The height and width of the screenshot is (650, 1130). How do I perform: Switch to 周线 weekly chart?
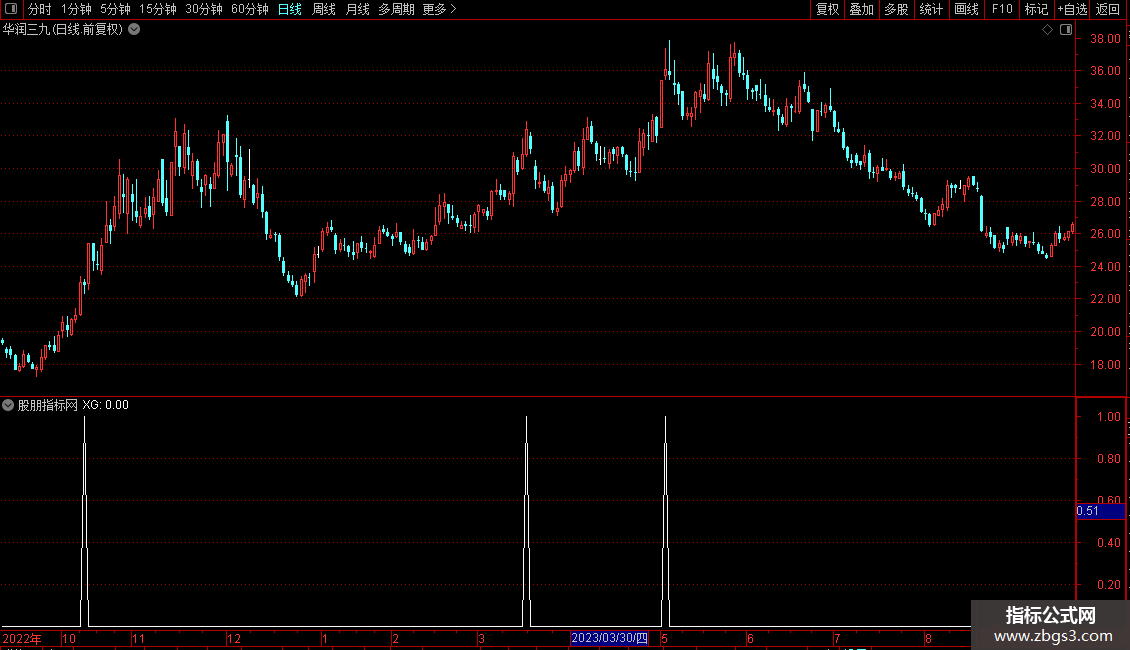(324, 9)
